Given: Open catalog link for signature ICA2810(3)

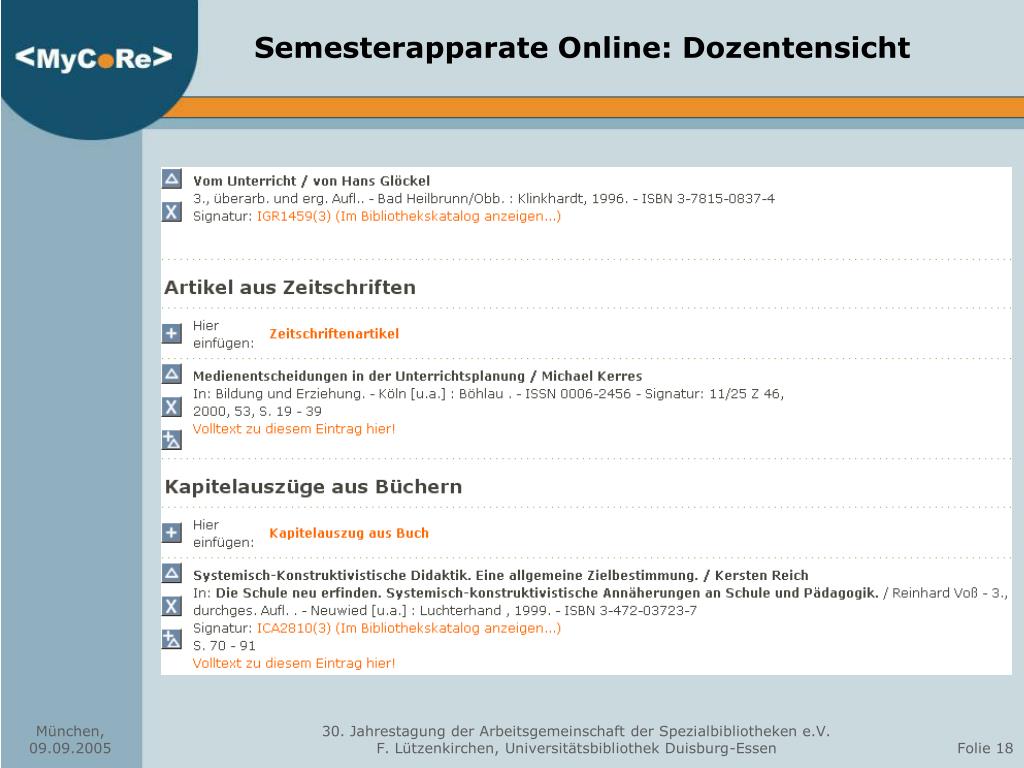Looking at the screenshot, I should tap(409, 628).
